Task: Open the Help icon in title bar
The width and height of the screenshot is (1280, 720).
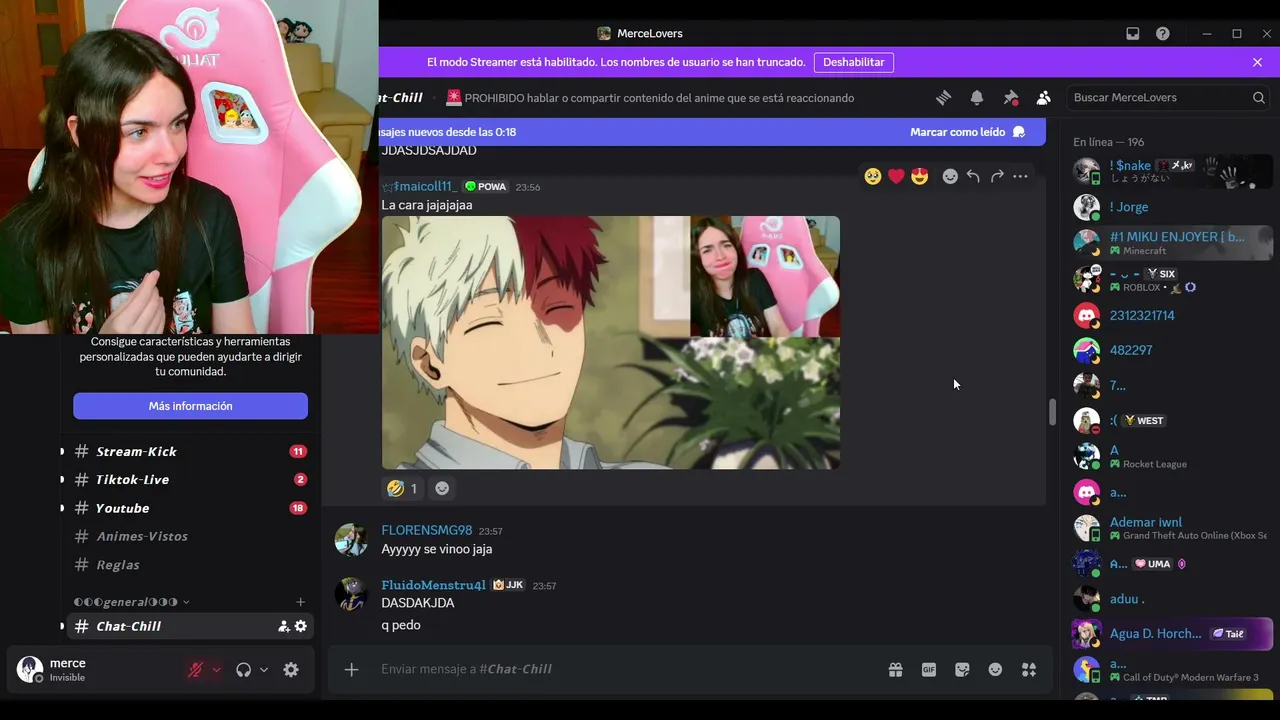Action: [x=1163, y=33]
